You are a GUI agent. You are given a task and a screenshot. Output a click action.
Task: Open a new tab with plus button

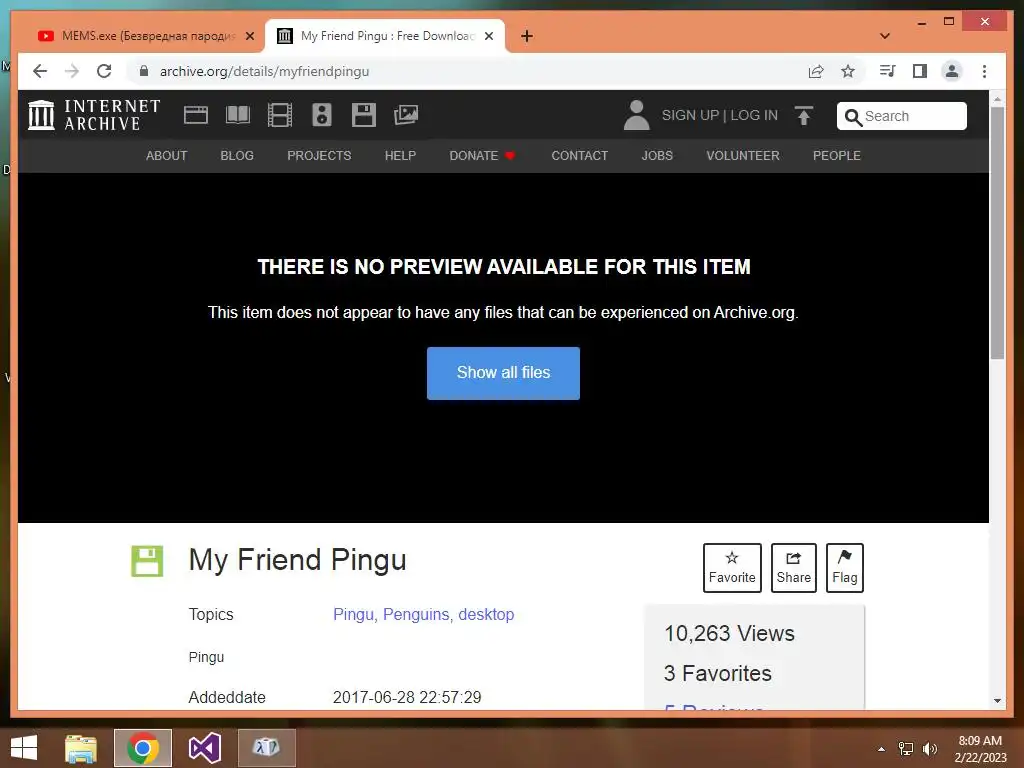(527, 36)
